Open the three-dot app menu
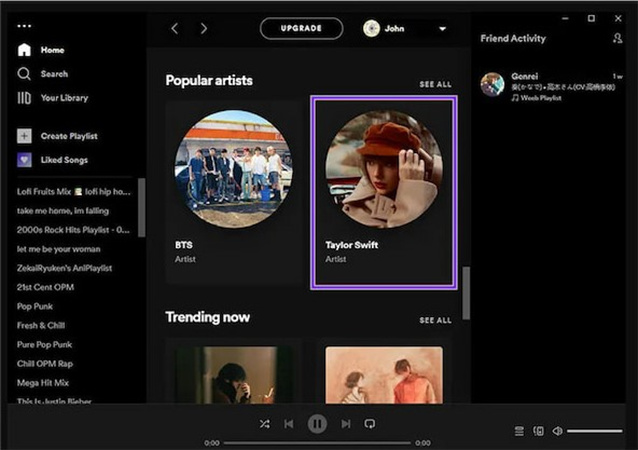The width and height of the screenshot is (638, 450). pos(24,26)
